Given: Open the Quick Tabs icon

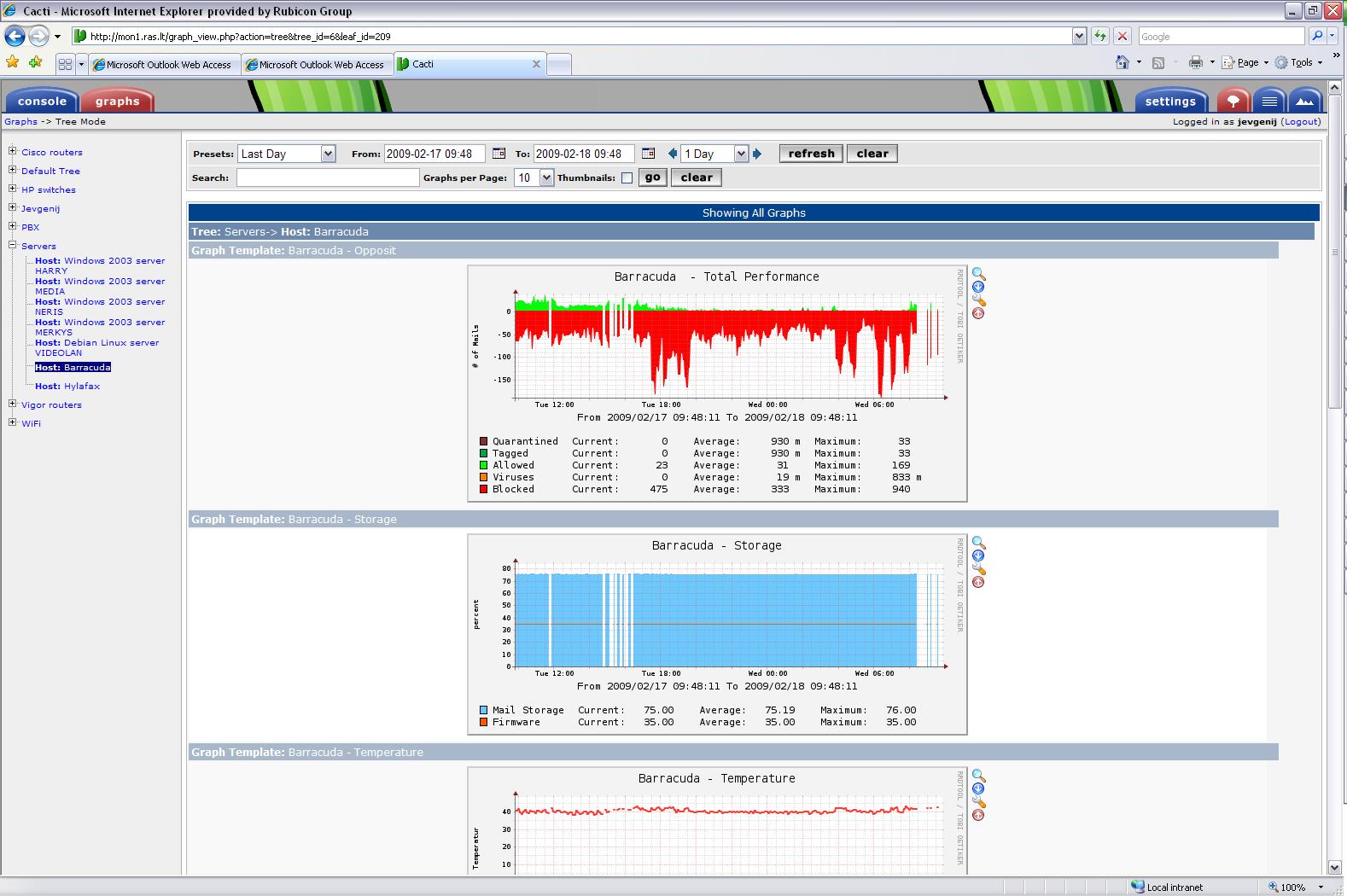Looking at the screenshot, I should tap(65, 64).
